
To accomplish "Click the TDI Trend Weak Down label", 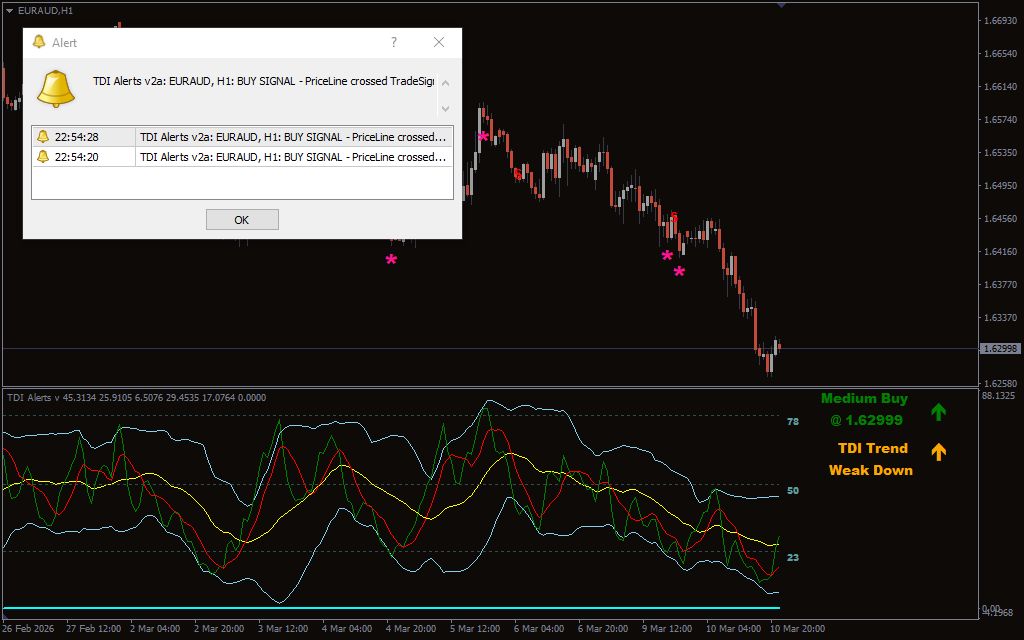I will click(871, 459).
